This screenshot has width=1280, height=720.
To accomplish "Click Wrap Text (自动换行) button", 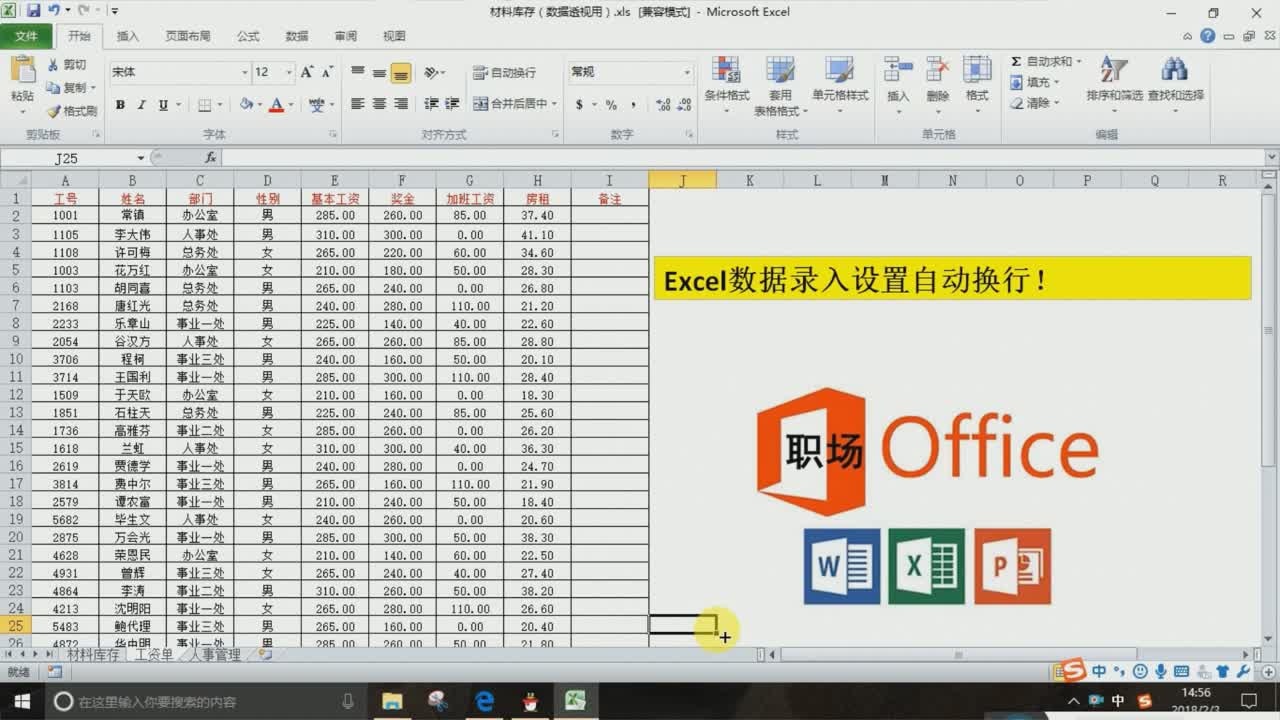I will click(505, 73).
